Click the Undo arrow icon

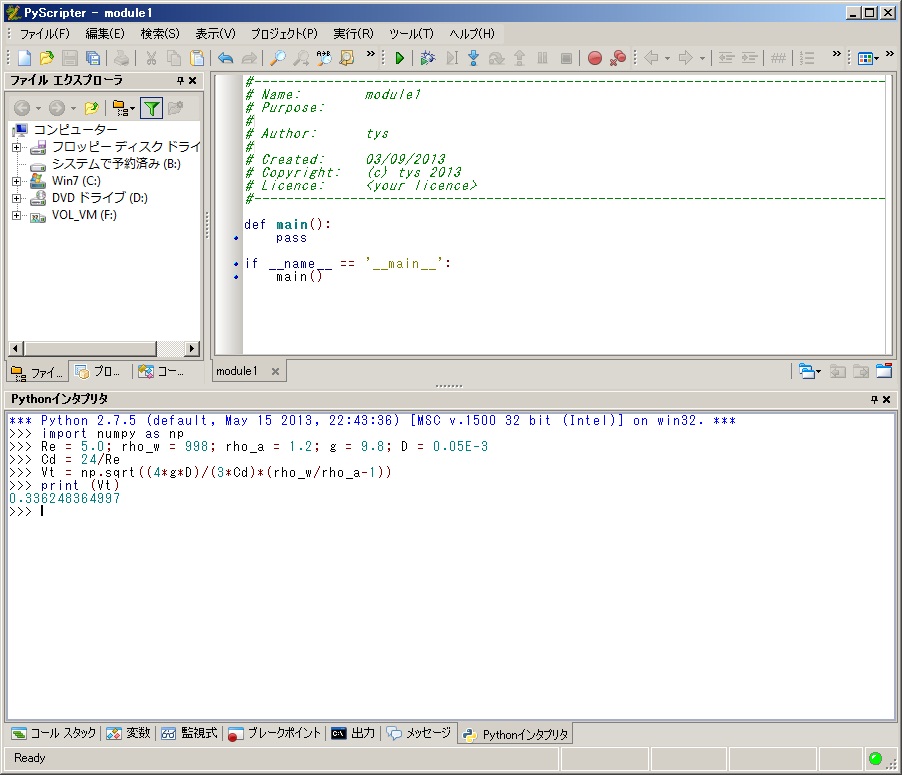pos(225,58)
